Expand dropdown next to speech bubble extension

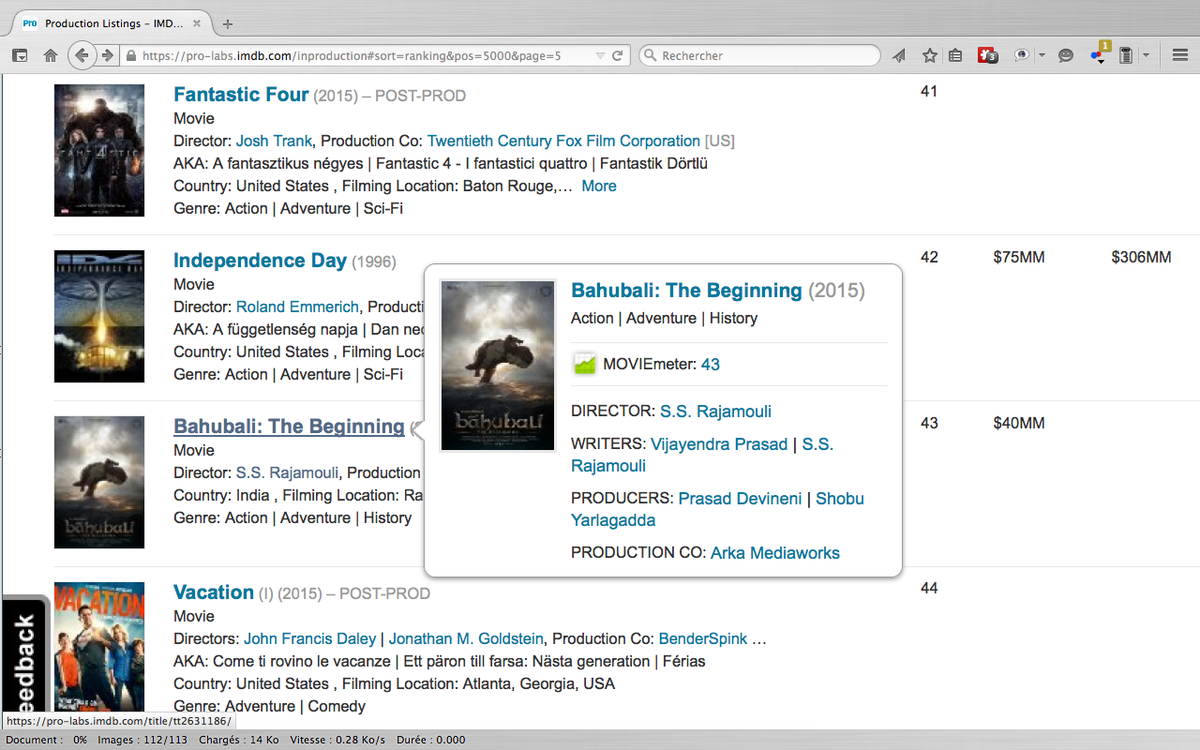coord(1042,56)
